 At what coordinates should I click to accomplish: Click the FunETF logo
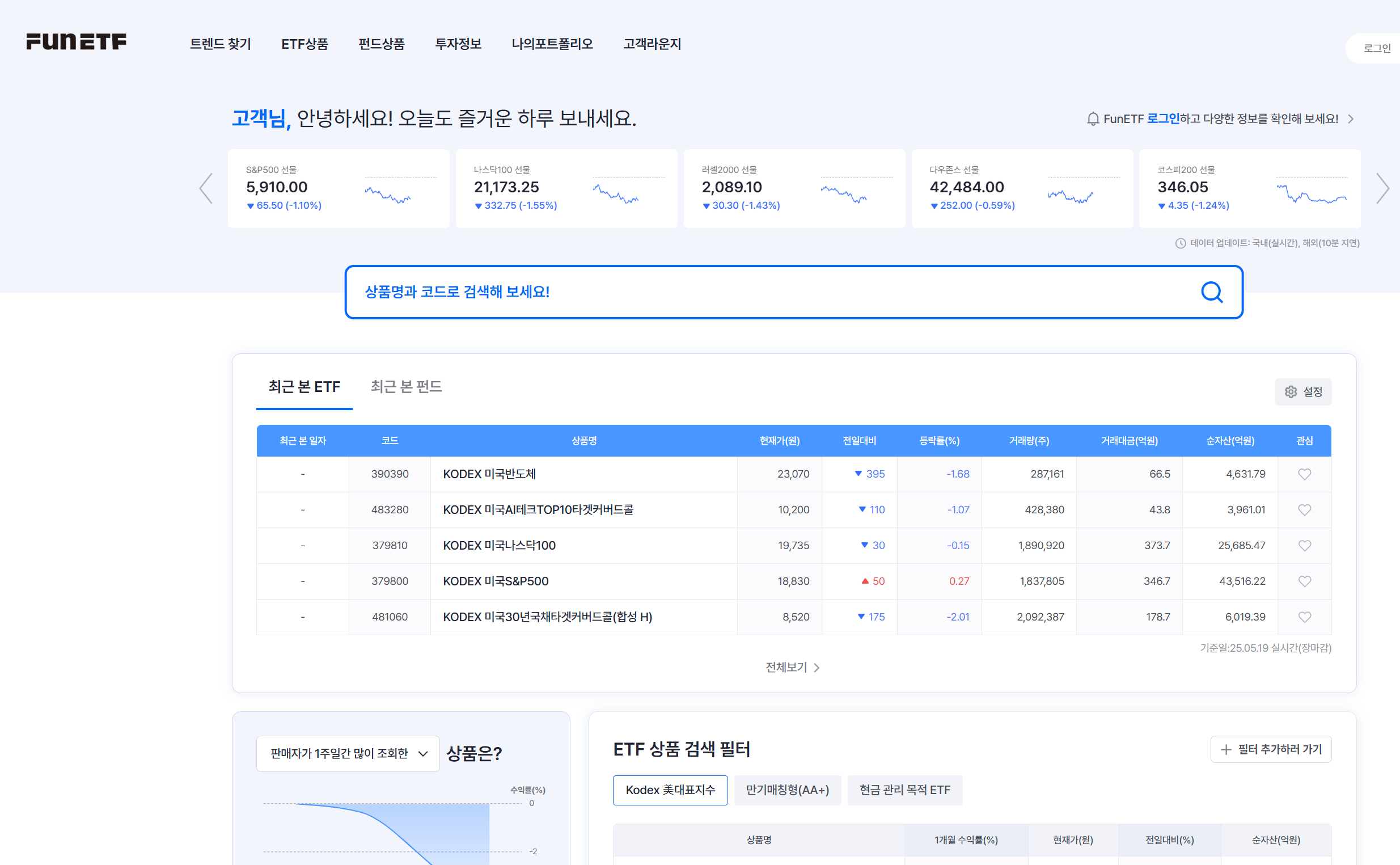[76, 42]
